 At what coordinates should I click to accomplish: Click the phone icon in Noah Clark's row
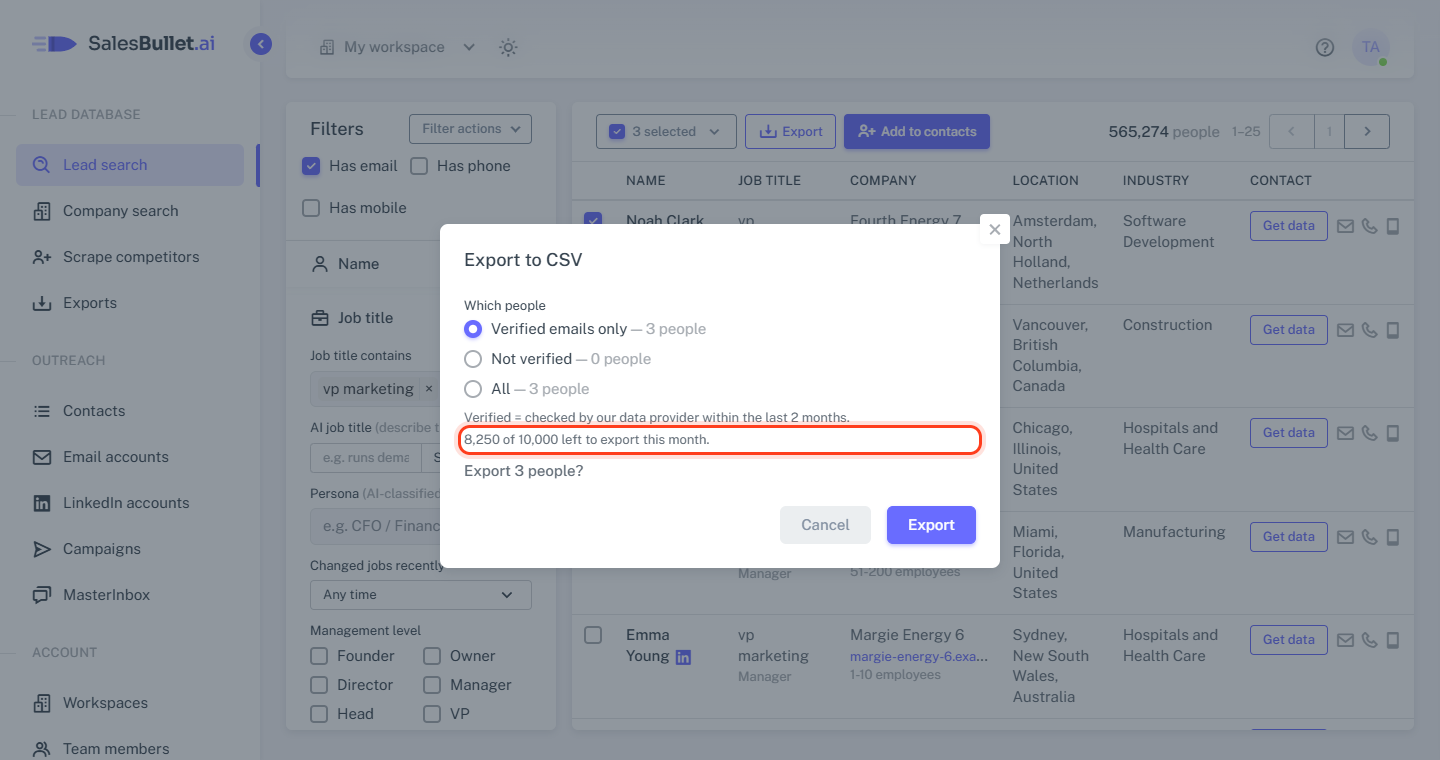pyautogui.click(x=1369, y=226)
